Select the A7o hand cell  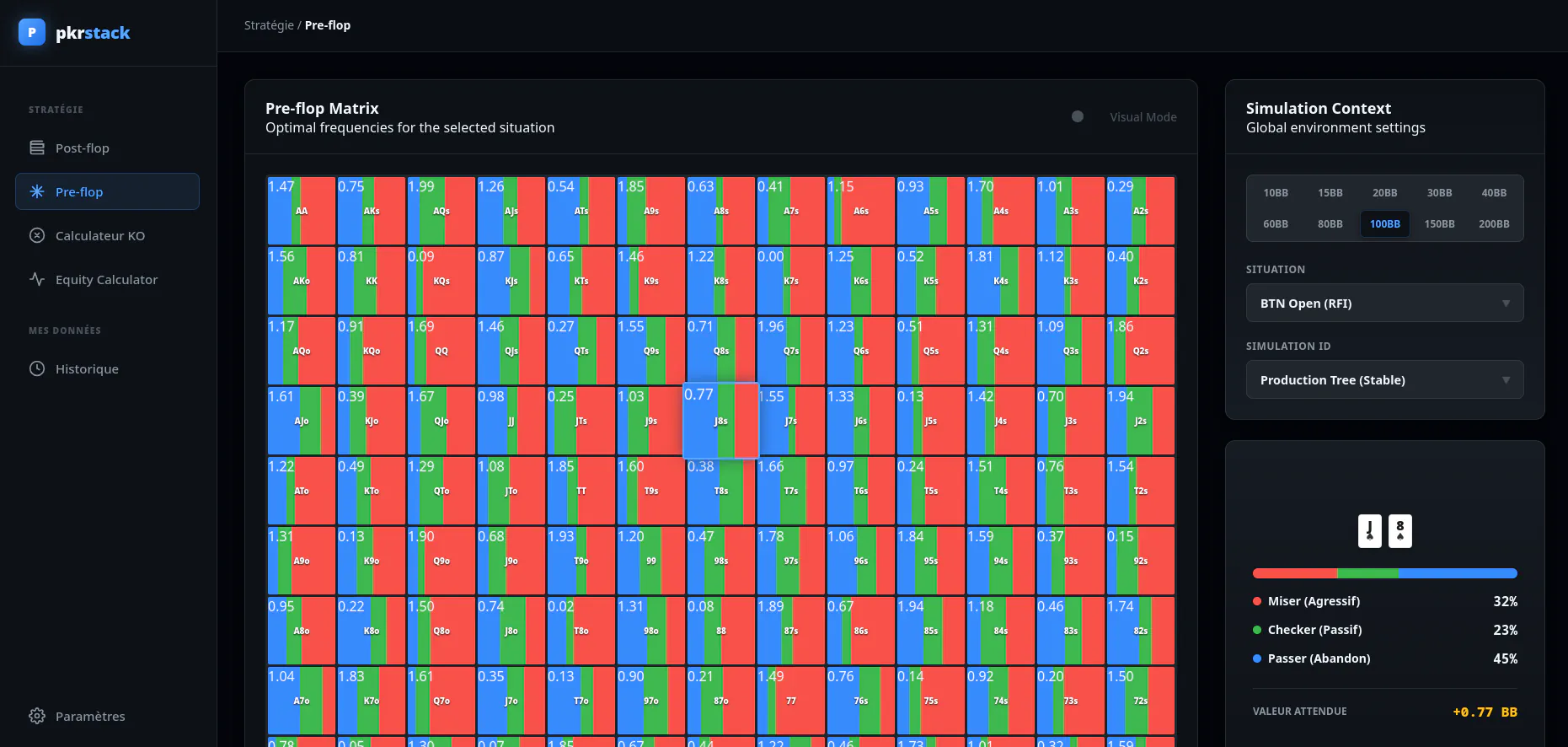[302, 701]
